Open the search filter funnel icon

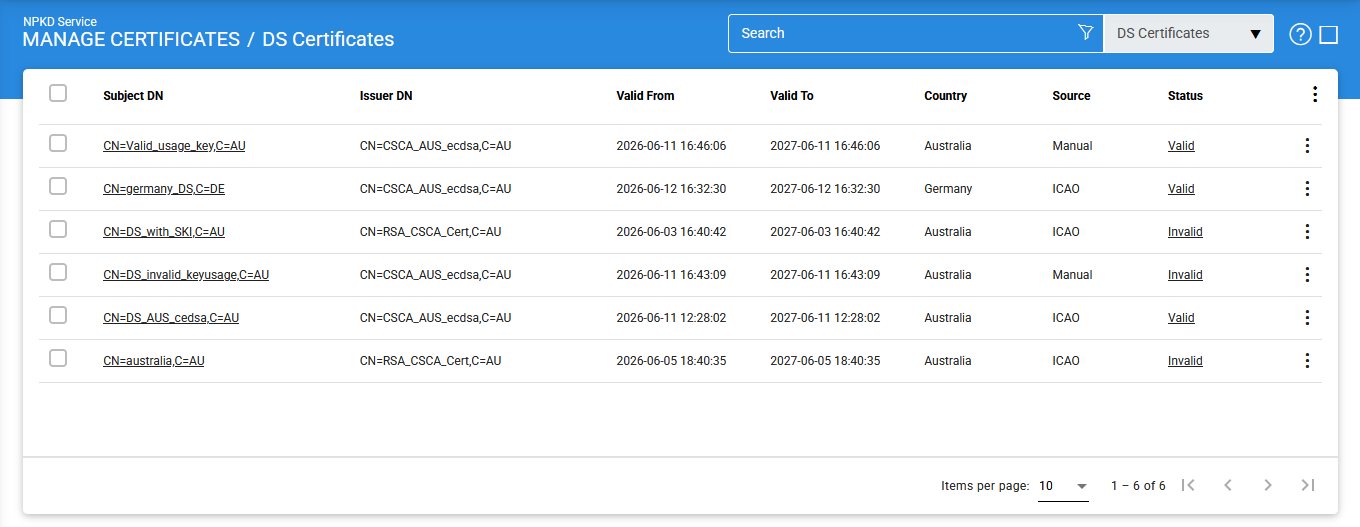point(1086,33)
